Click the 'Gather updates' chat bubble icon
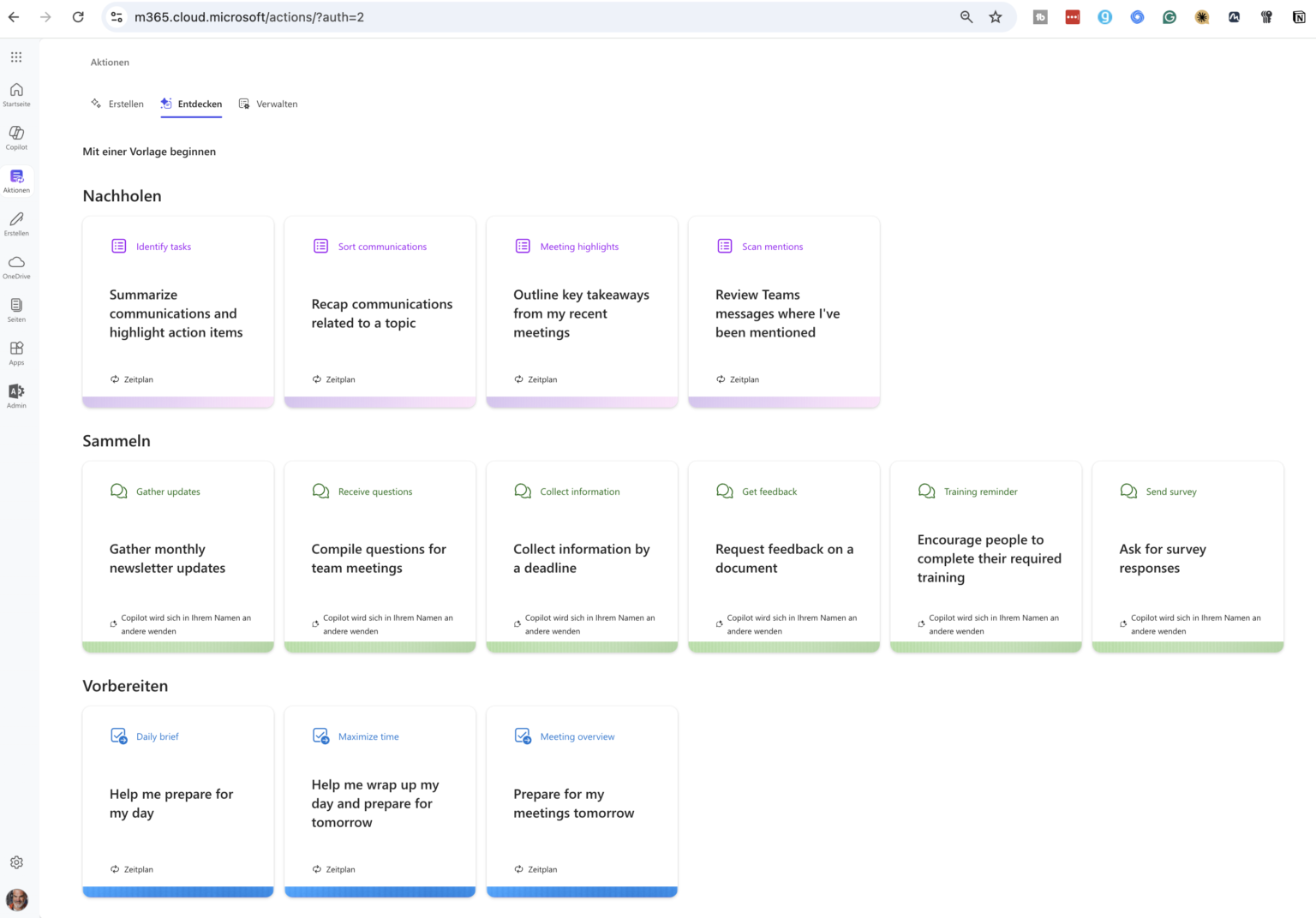The height and width of the screenshot is (918, 1316). 118,491
